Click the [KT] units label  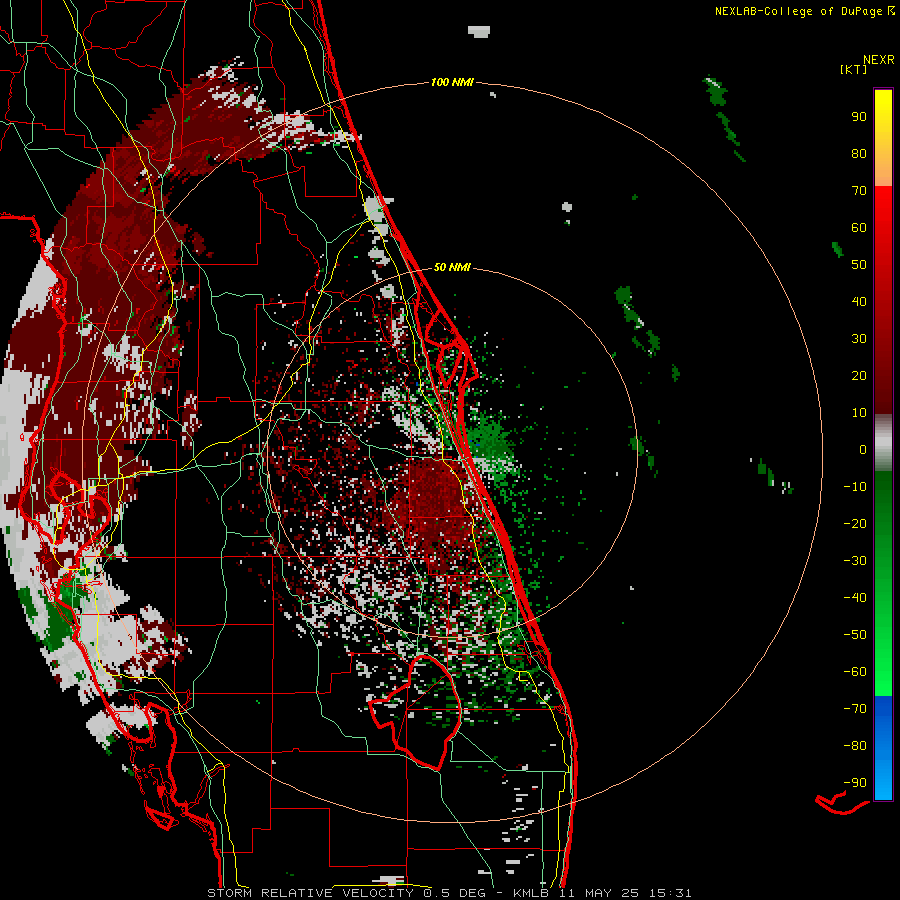[x=853, y=69]
